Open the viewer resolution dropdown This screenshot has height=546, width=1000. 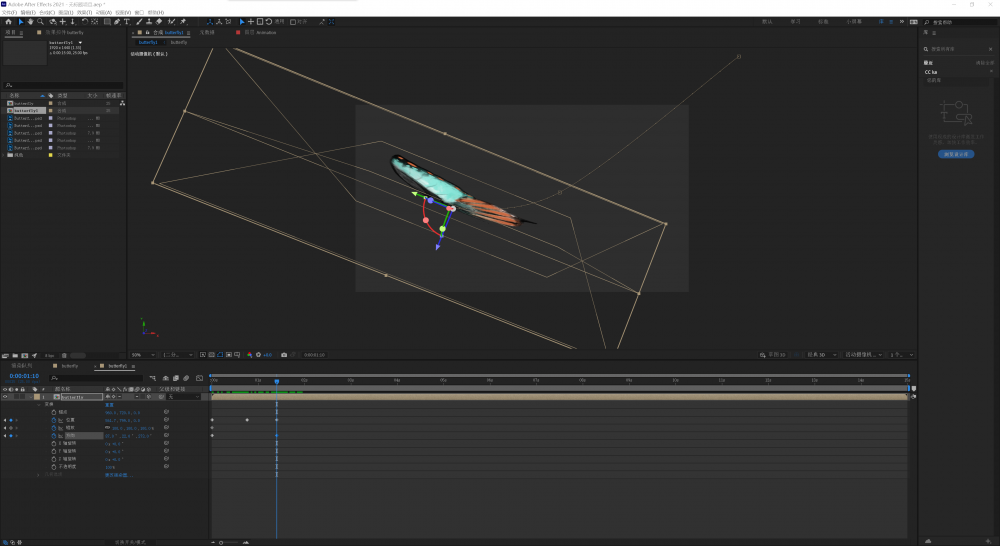178,355
